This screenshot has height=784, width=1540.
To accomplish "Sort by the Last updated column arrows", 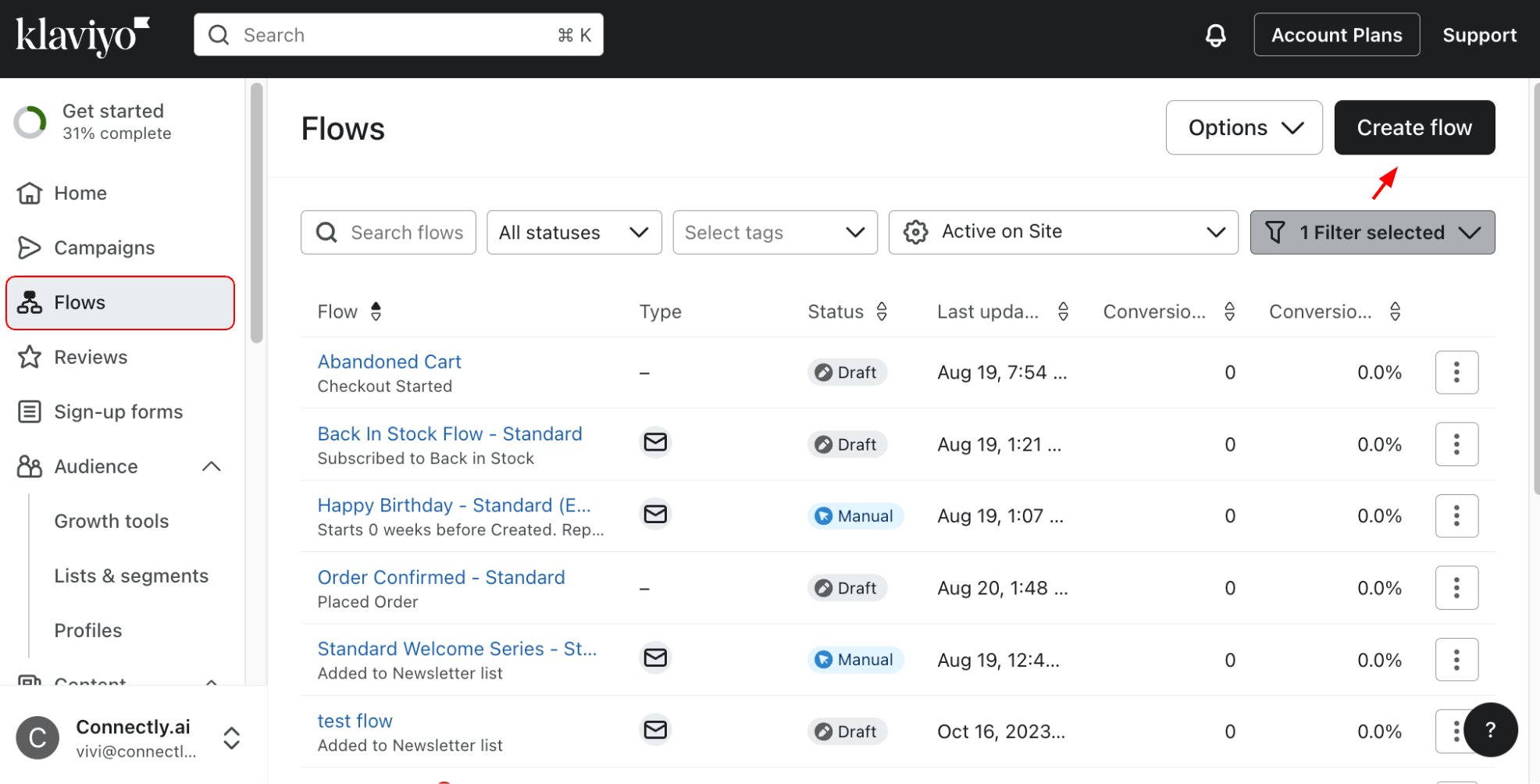I will 1063,312.
